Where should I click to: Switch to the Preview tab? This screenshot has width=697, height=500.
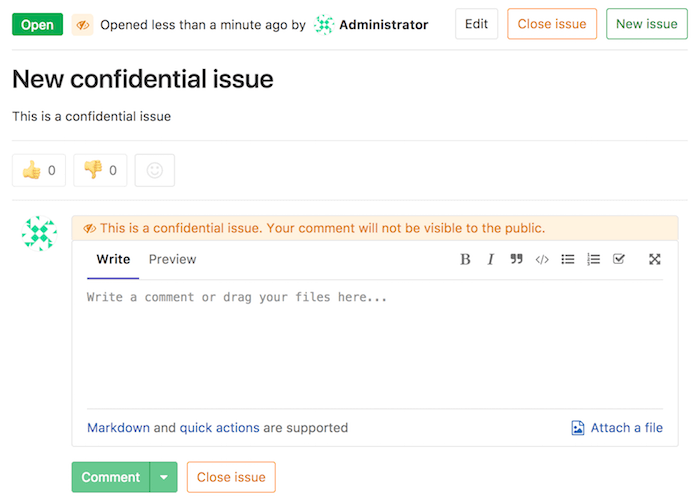click(x=172, y=259)
